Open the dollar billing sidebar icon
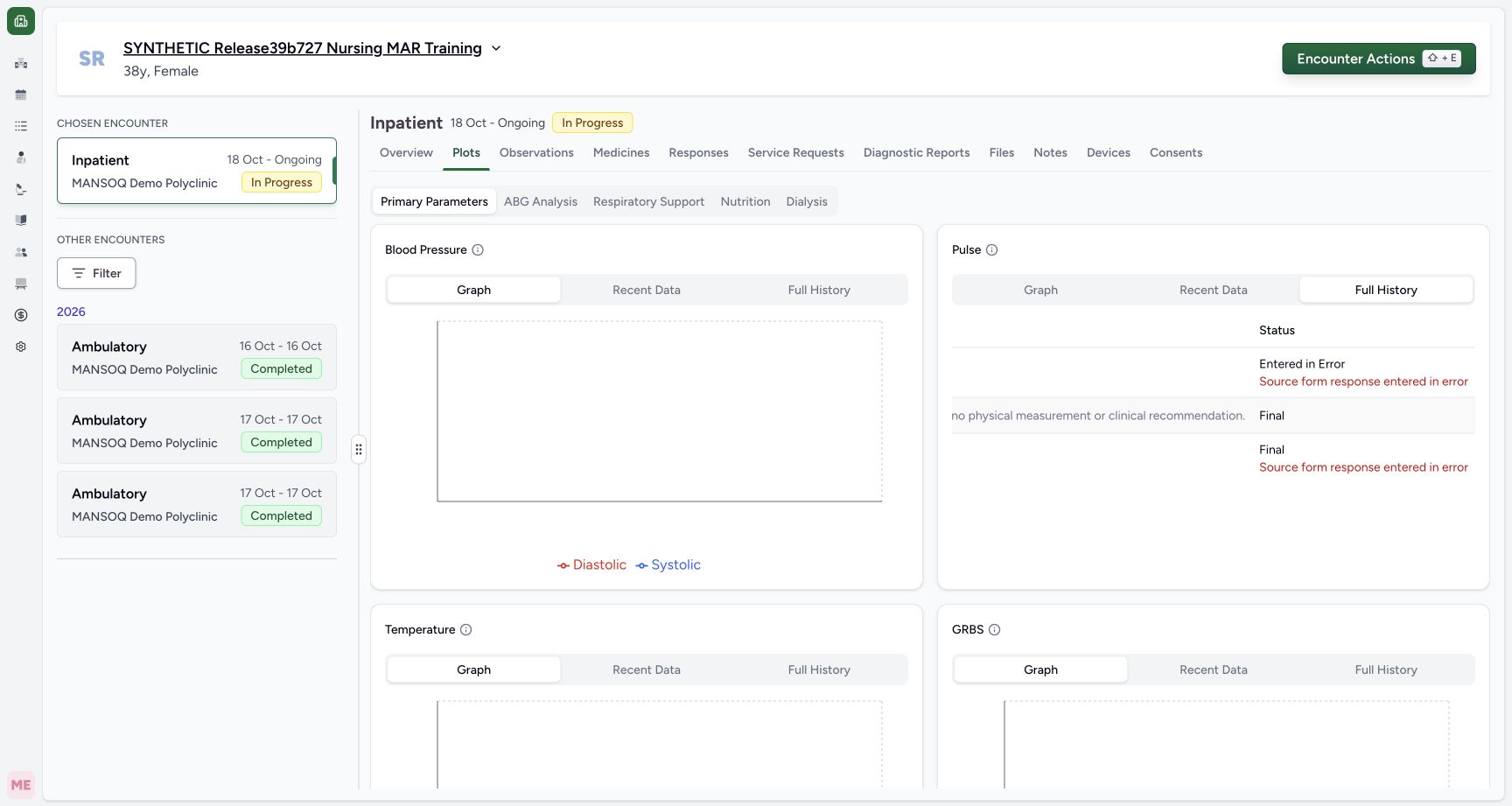1512x806 pixels. point(21,315)
